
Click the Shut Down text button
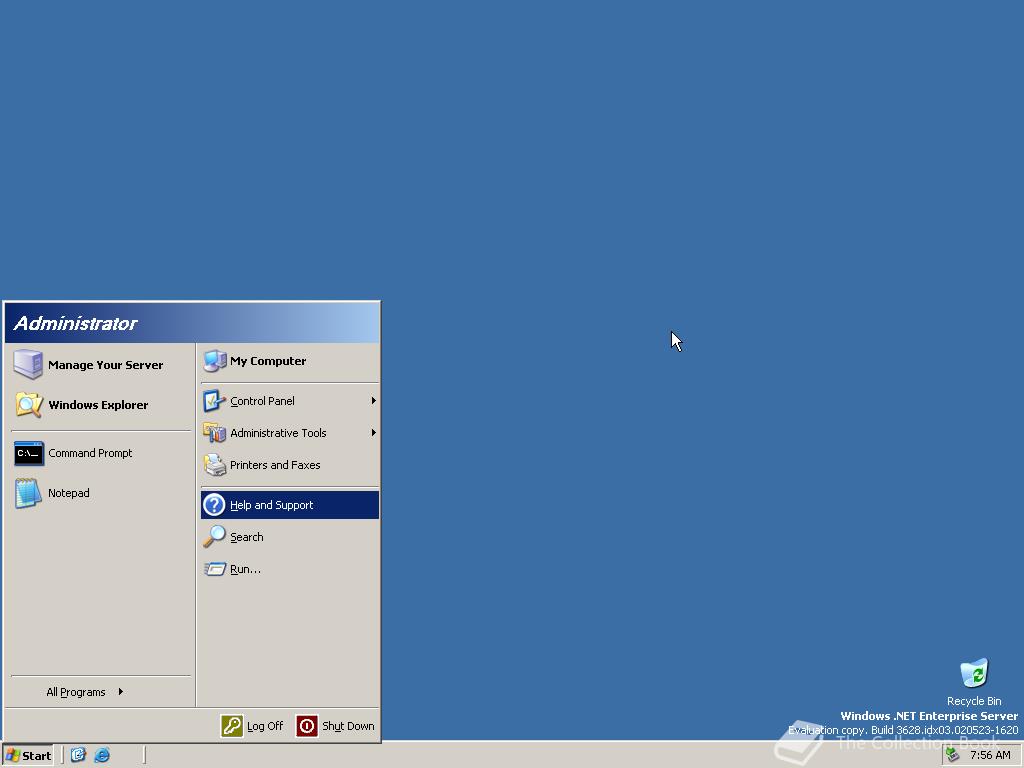pyautogui.click(x=348, y=726)
